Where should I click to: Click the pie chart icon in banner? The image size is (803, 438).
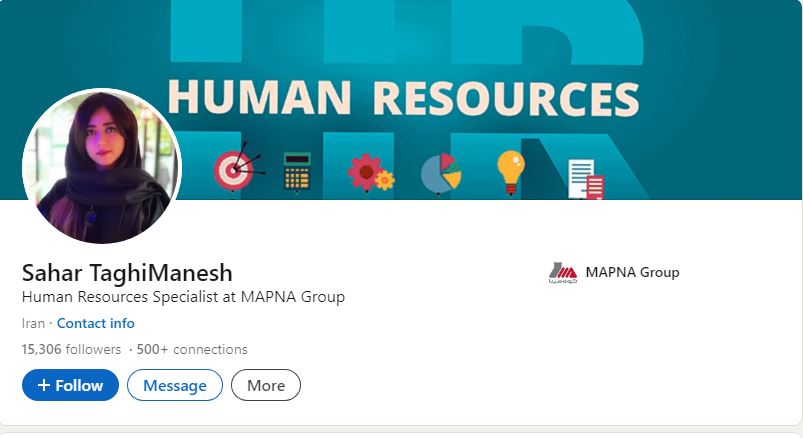441,174
